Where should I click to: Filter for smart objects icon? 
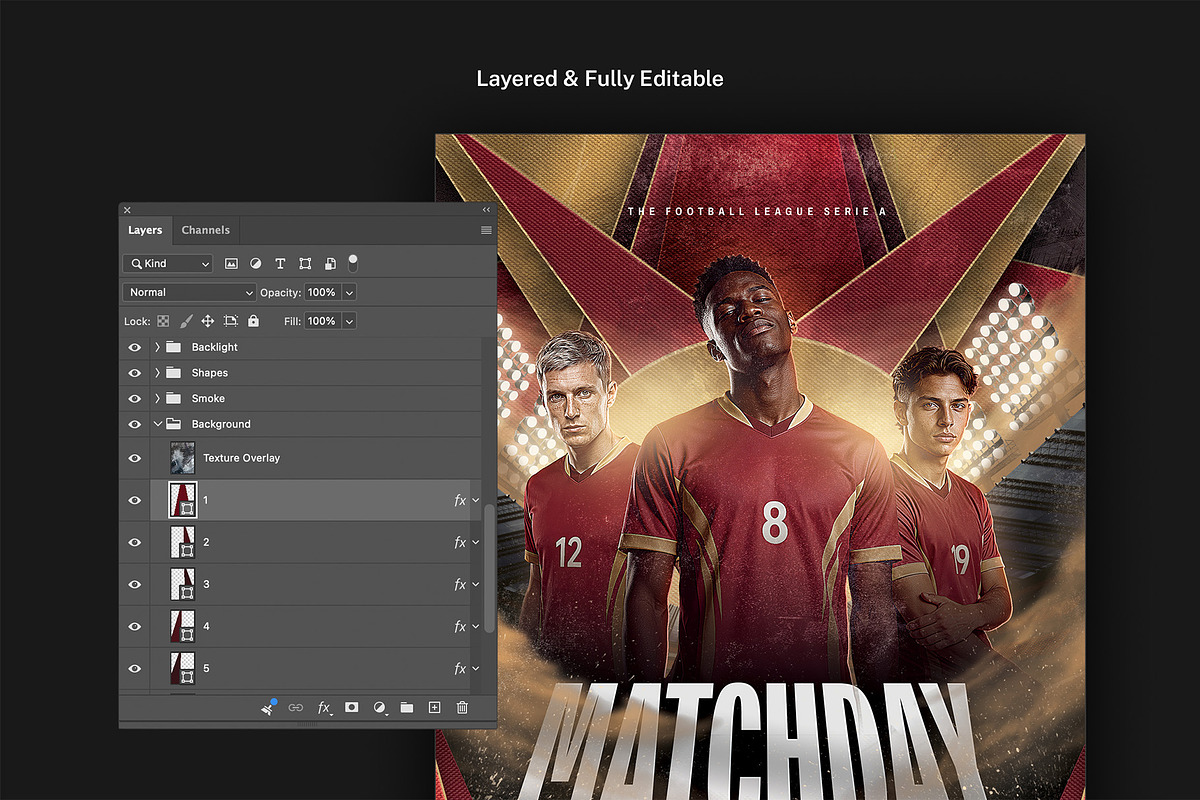pyautogui.click(x=330, y=264)
